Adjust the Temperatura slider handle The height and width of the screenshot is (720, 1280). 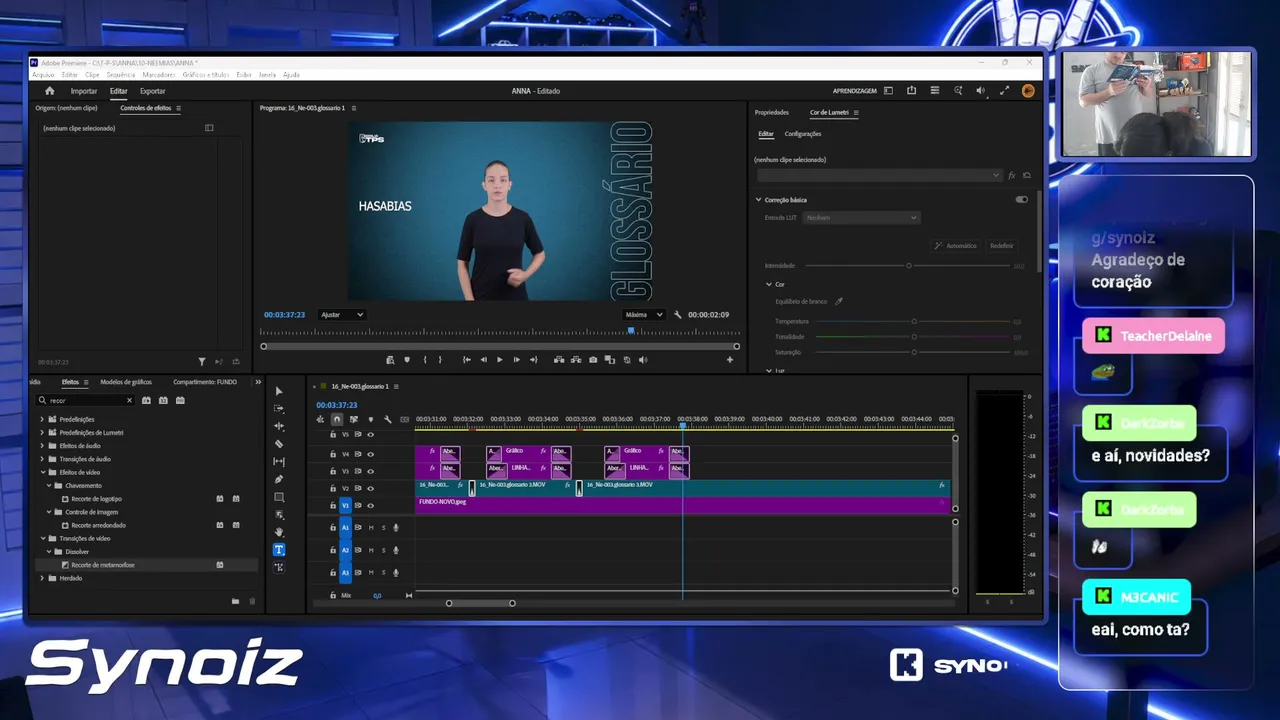(914, 321)
